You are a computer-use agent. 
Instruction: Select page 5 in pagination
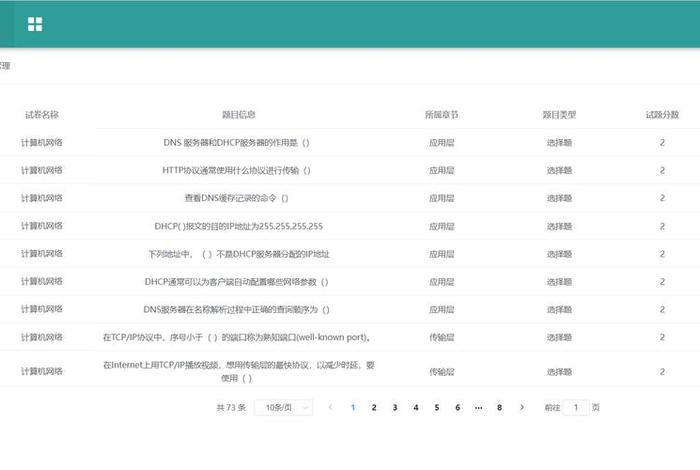point(437,408)
